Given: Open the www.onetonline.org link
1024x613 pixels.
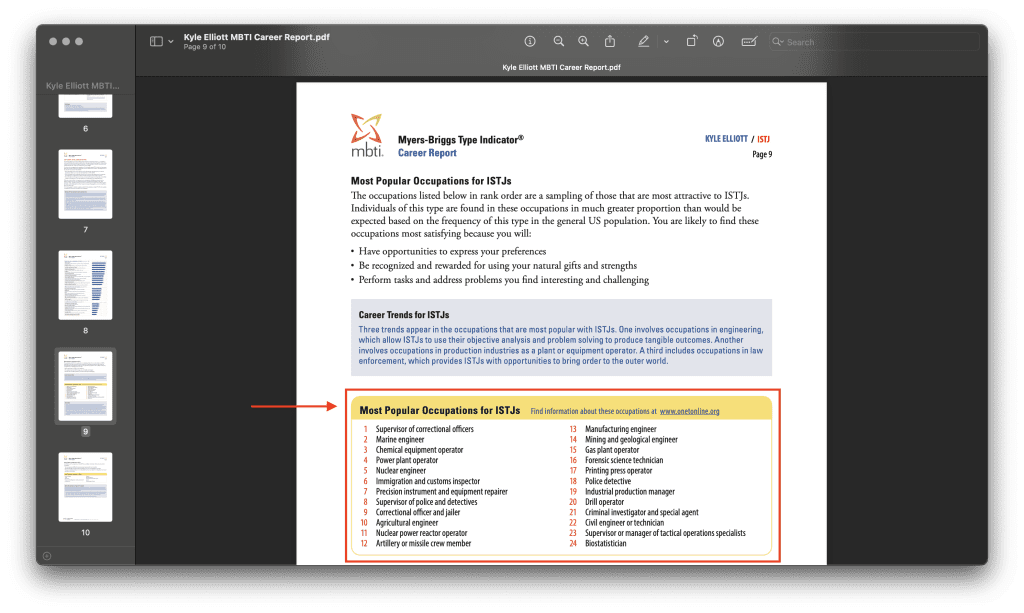Looking at the screenshot, I should pos(689,411).
